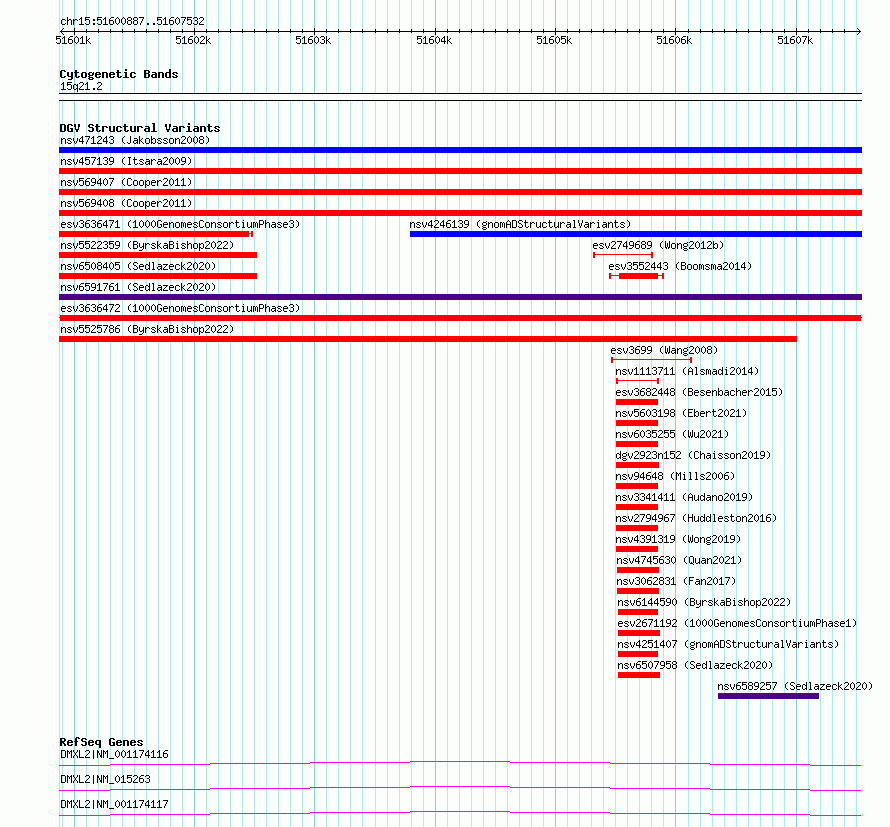
Task: Click the esv3699 (Wang2008) label
Action: 664,350
